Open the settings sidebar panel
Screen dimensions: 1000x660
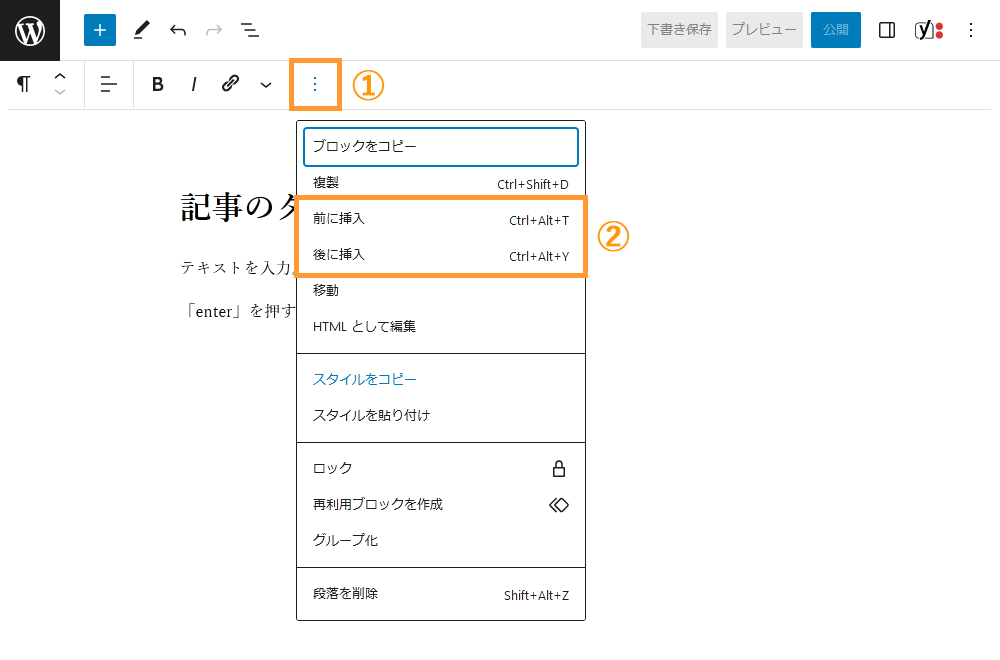click(886, 30)
